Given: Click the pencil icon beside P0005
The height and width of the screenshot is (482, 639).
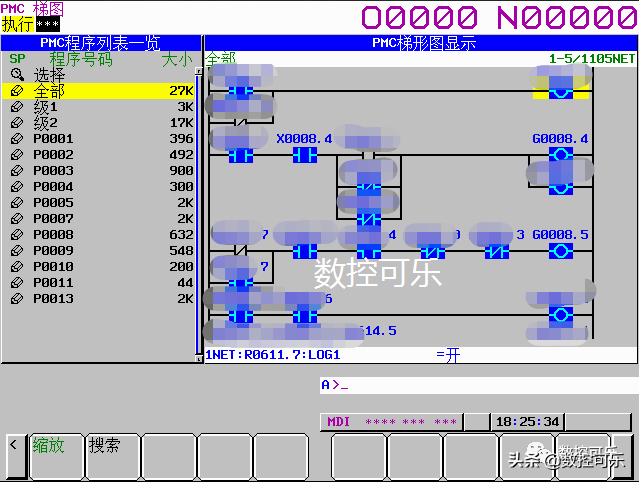Looking at the screenshot, I should click(x=17, y=203).
